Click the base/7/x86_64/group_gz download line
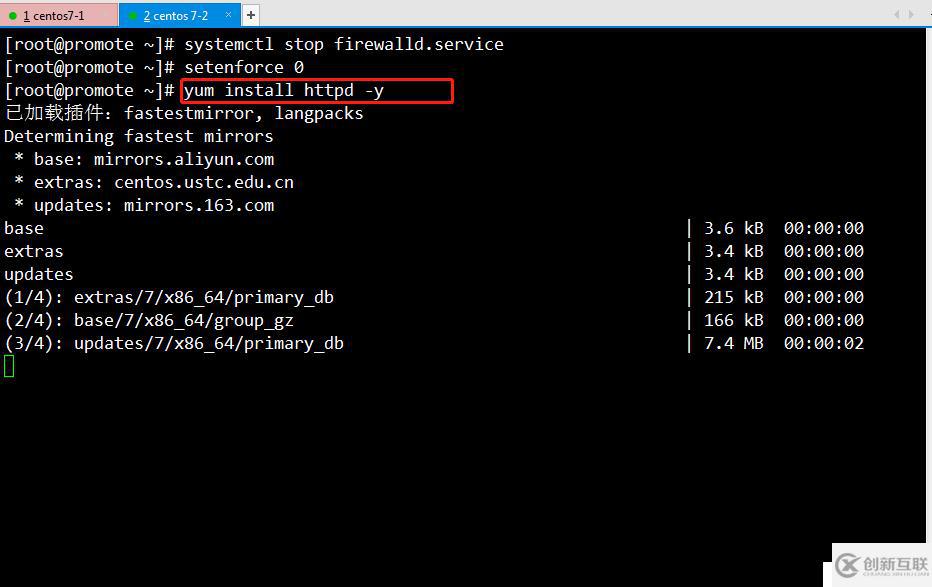 coord(183,320)
